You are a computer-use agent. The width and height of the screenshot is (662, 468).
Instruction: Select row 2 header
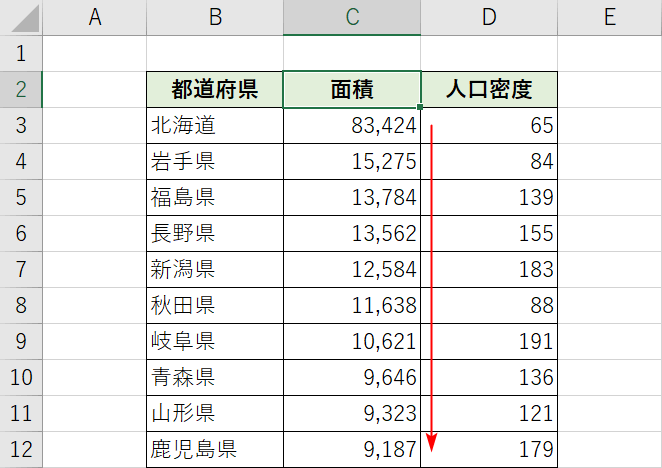coord(21,90)
